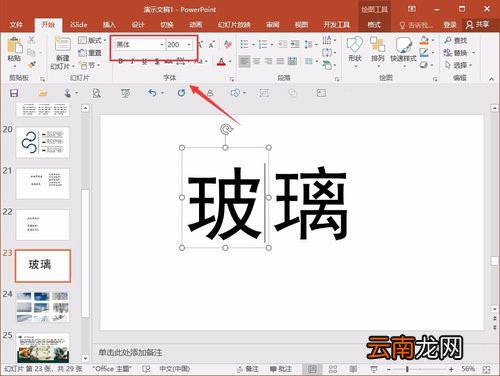
Task: Toggle Center paragraph alignment
Action: click(256, 61)
